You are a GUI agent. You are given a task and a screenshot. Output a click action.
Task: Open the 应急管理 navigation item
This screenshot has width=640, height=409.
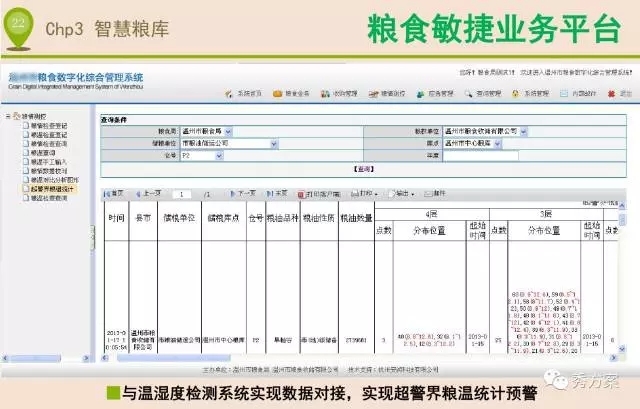click(435, 93)
